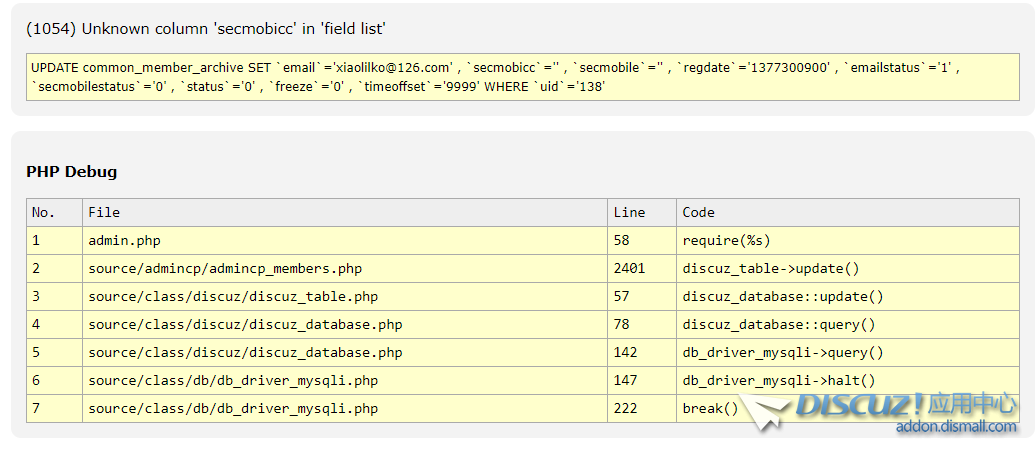The width and height of the screenshot is (1035, 452).
Task: Click line number 2401 cell
Action: tap(629, 268)
